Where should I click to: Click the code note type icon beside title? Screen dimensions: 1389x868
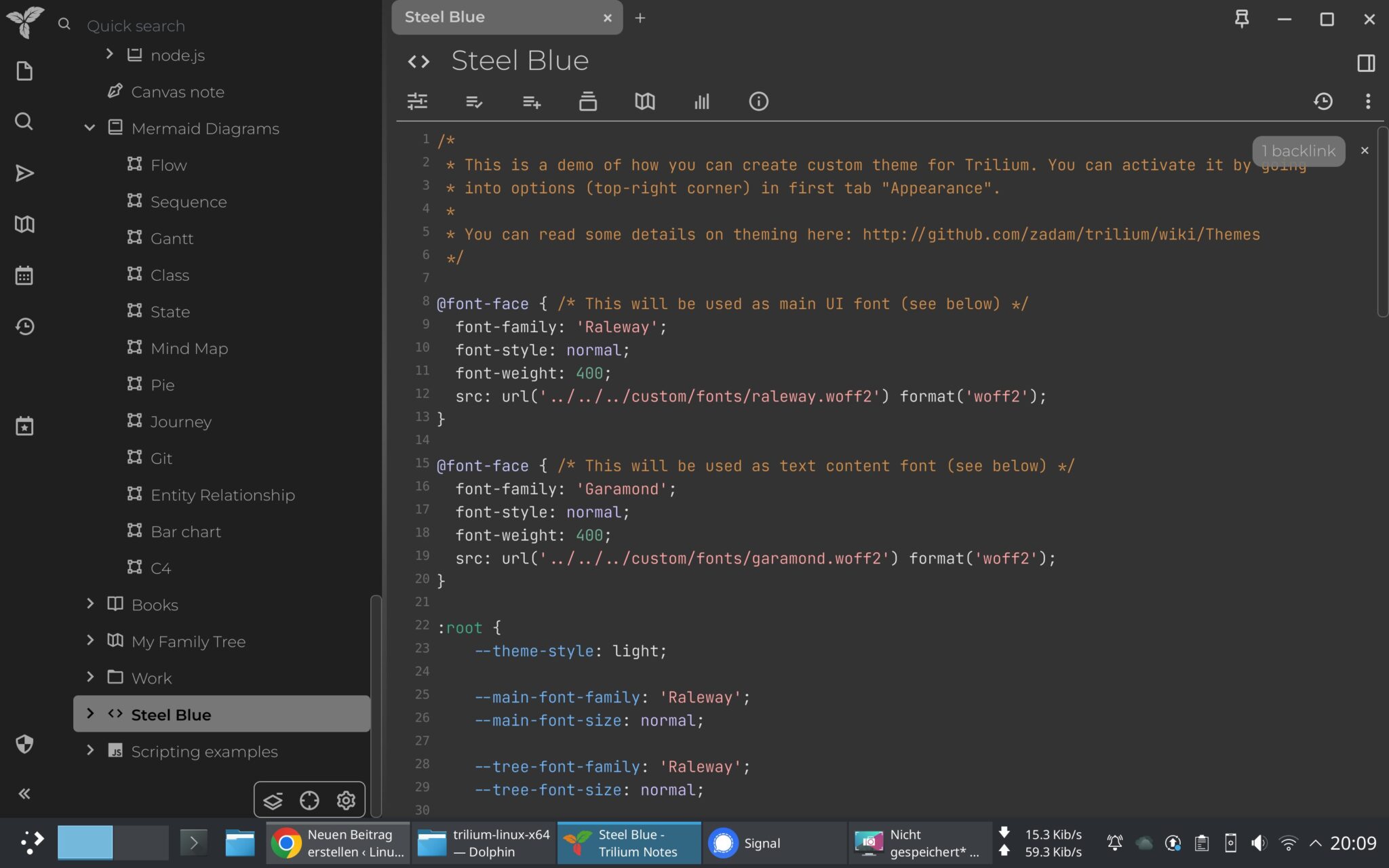coord(418,62)
